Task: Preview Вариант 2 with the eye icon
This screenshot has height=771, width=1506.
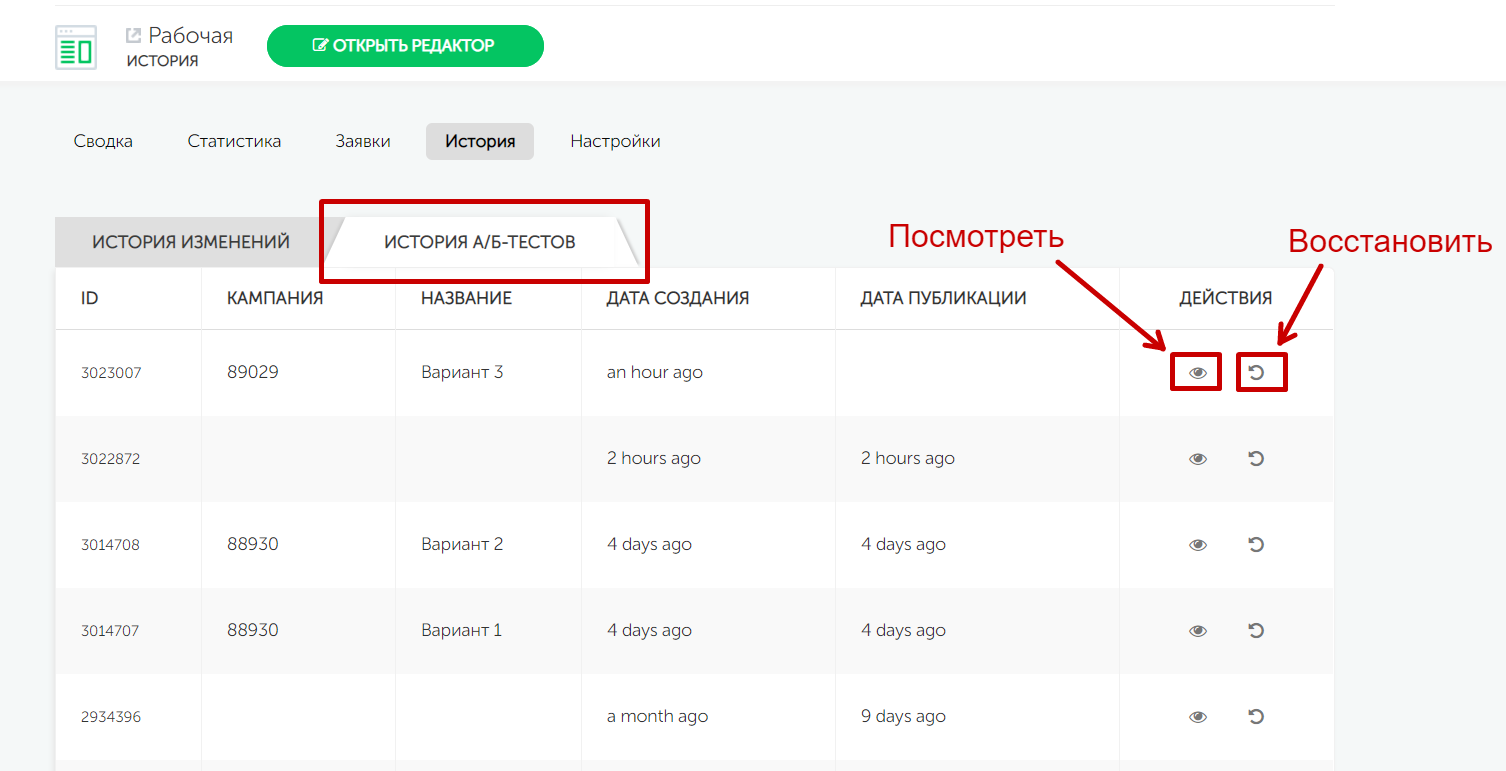Action: click(1197, 545)
